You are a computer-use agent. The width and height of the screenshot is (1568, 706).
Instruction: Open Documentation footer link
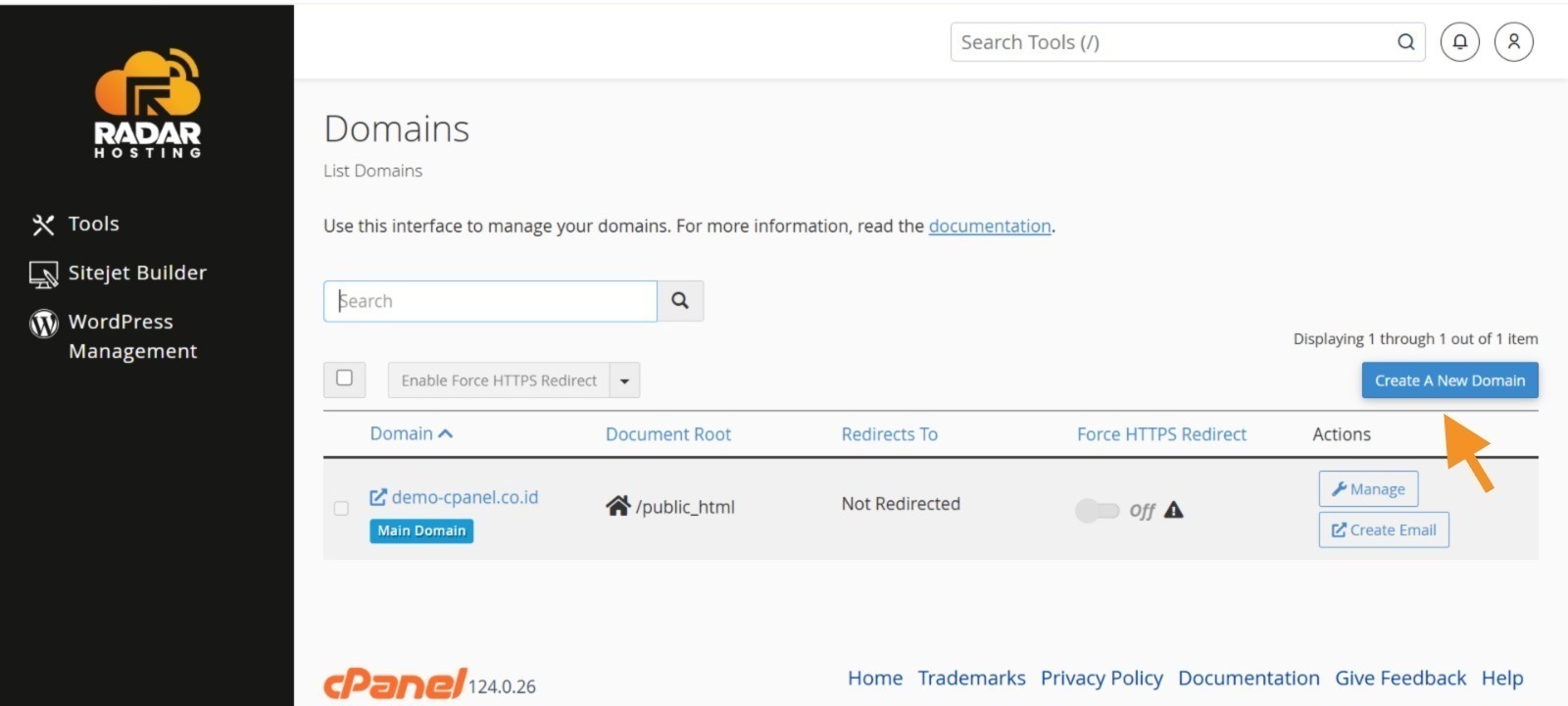pyautogui.click(x=1249, y=678)
